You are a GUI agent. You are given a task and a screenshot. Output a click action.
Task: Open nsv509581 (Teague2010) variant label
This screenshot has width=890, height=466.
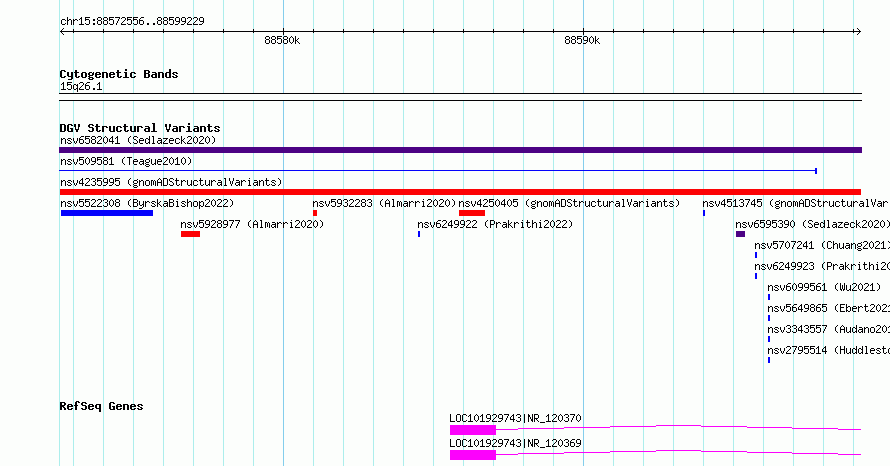126,161
